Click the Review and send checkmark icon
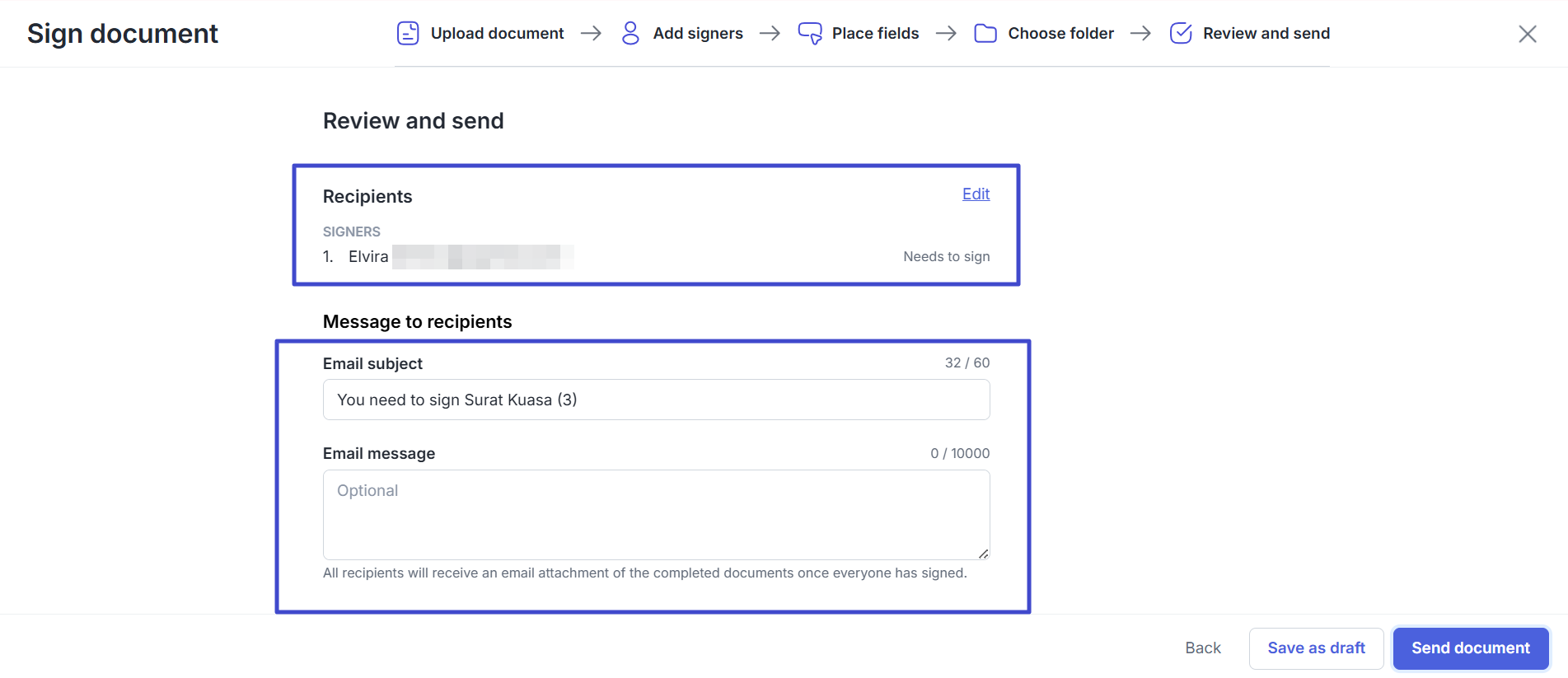1568x678 pixels. click(x=1181, y=33)
